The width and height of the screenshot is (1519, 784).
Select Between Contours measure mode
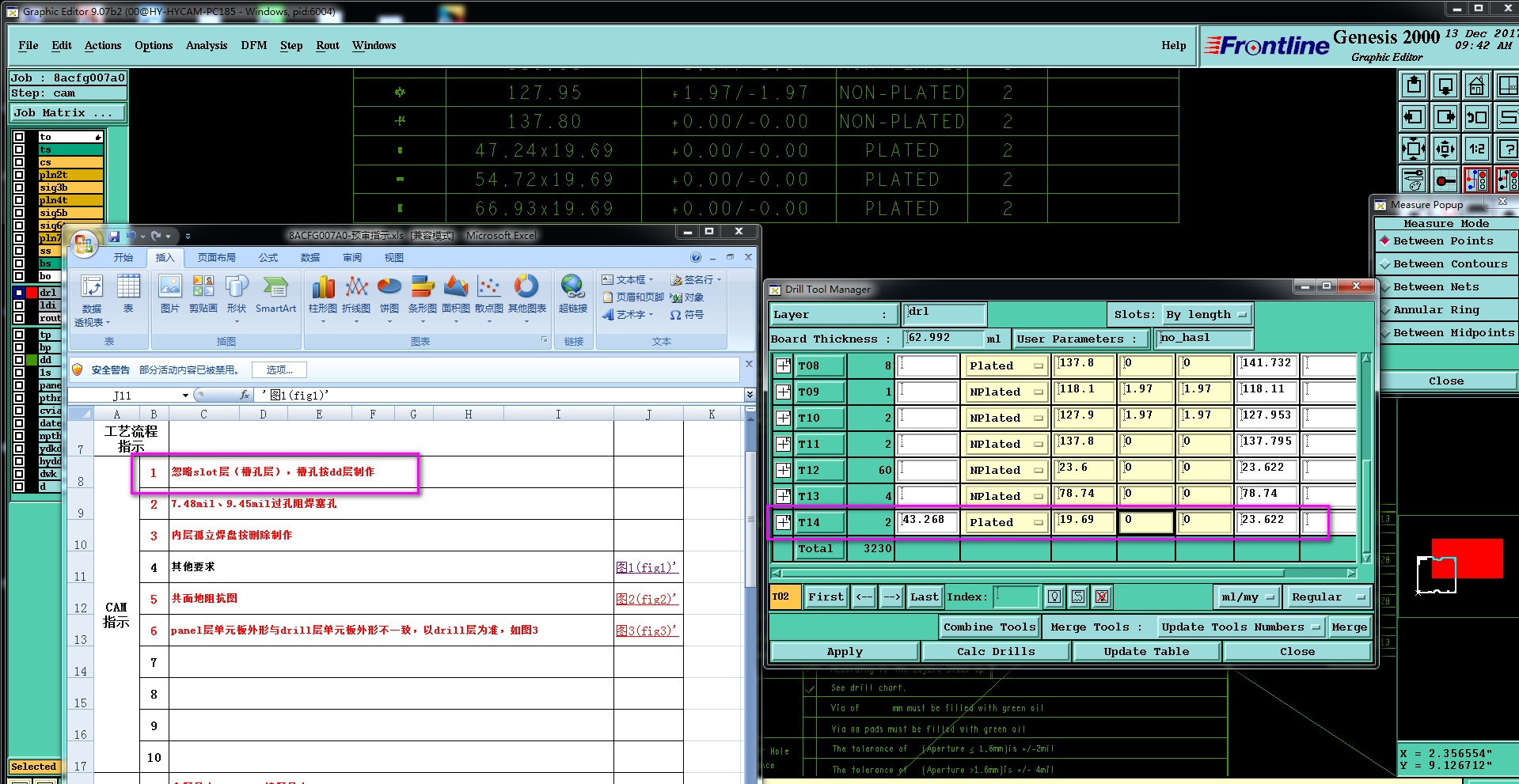pyautogui.click(x=1446, y=264)
